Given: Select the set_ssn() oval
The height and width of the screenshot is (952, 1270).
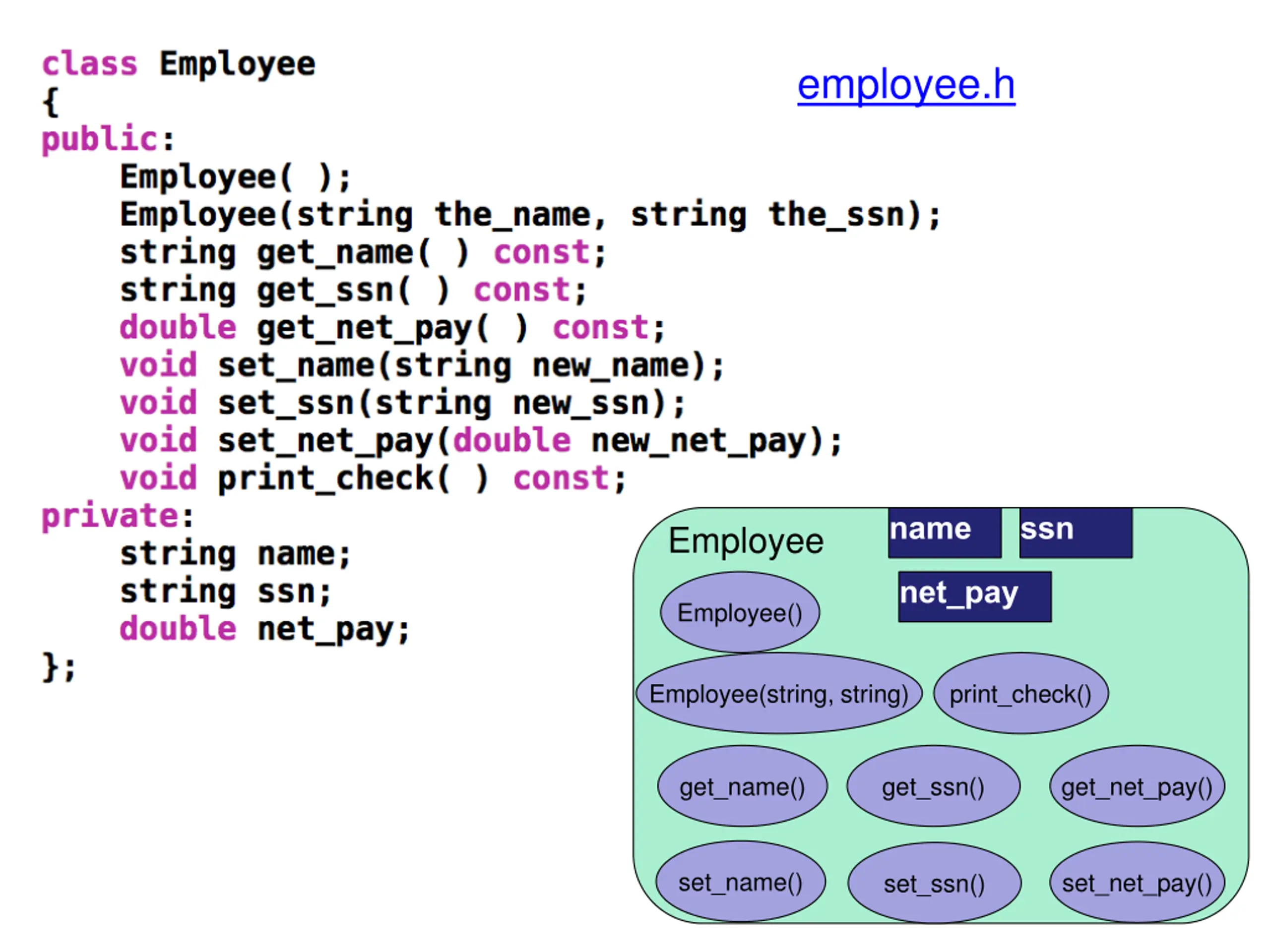Looking at the screenshot, I should [x=934, y=883].
